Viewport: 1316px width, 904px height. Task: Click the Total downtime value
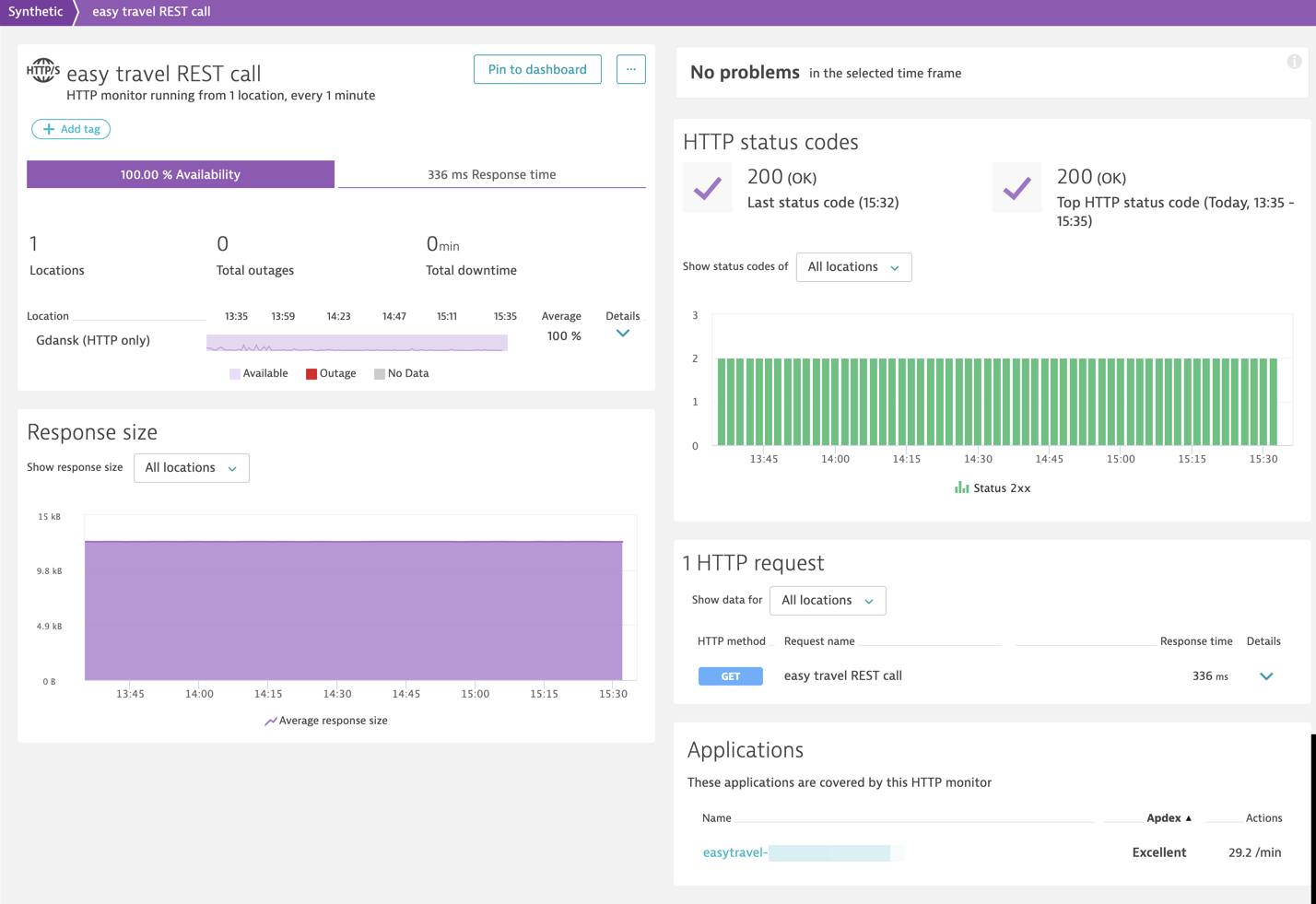point(442,244)
